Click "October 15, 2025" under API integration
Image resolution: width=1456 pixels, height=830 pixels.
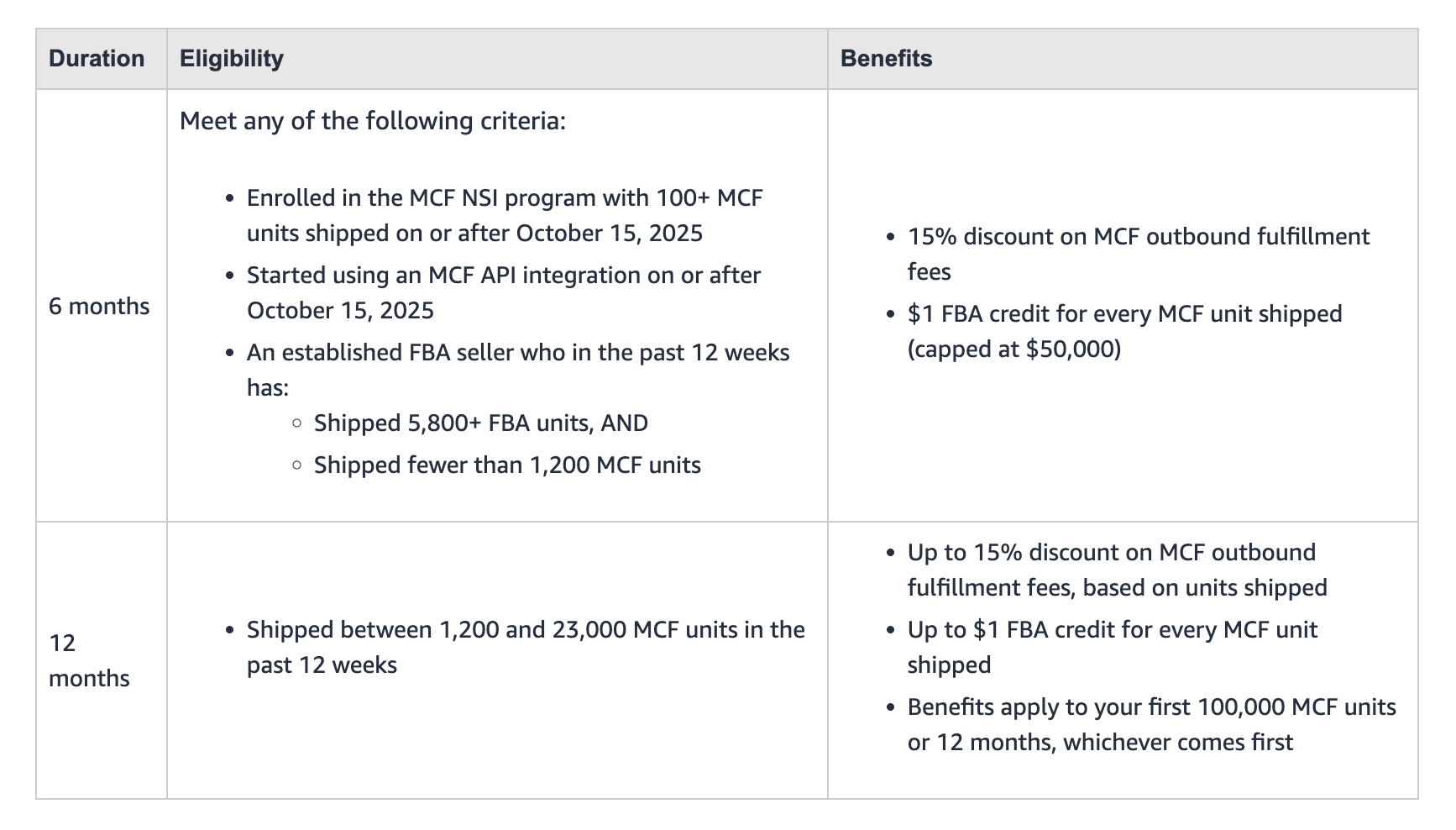pos(340,311)
